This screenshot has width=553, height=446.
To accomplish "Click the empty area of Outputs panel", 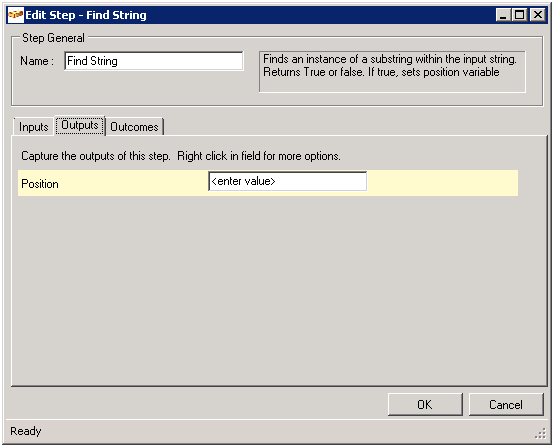I will 279,289.
